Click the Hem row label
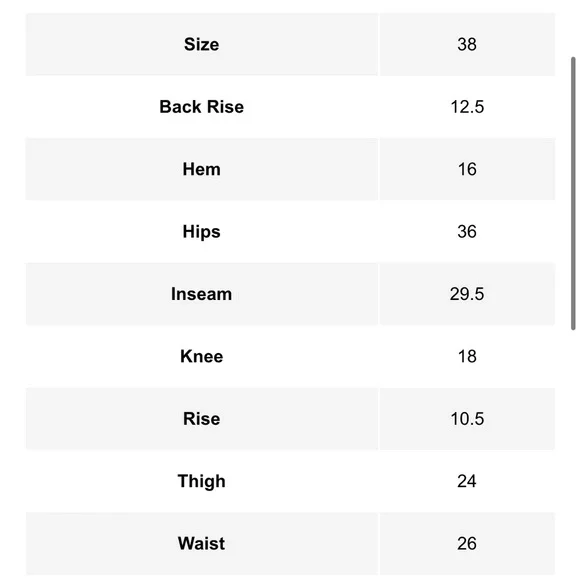The image size is (580, 580). tap(202, 169)
